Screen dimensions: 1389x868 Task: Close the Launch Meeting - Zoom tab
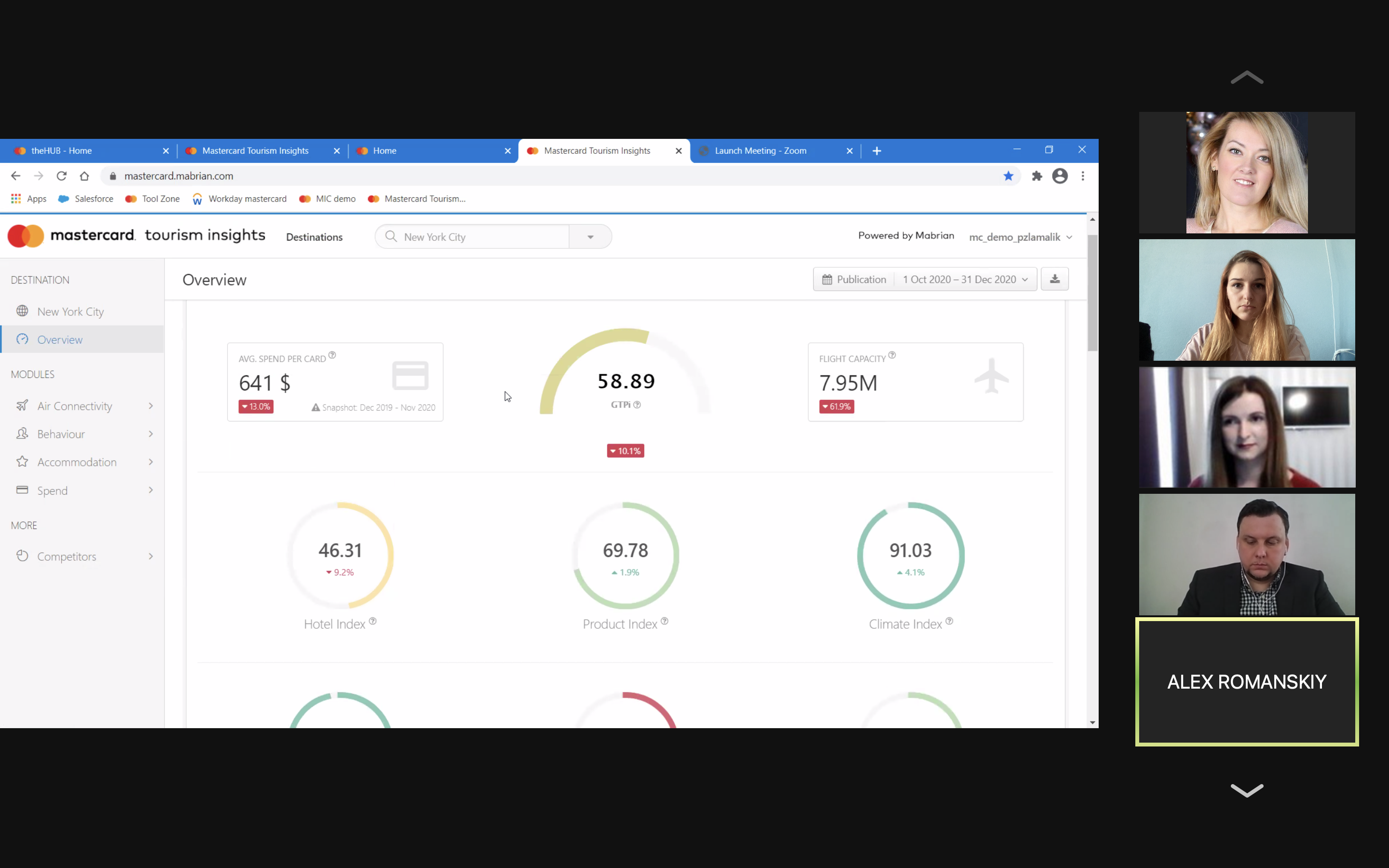tap(849, 151)
